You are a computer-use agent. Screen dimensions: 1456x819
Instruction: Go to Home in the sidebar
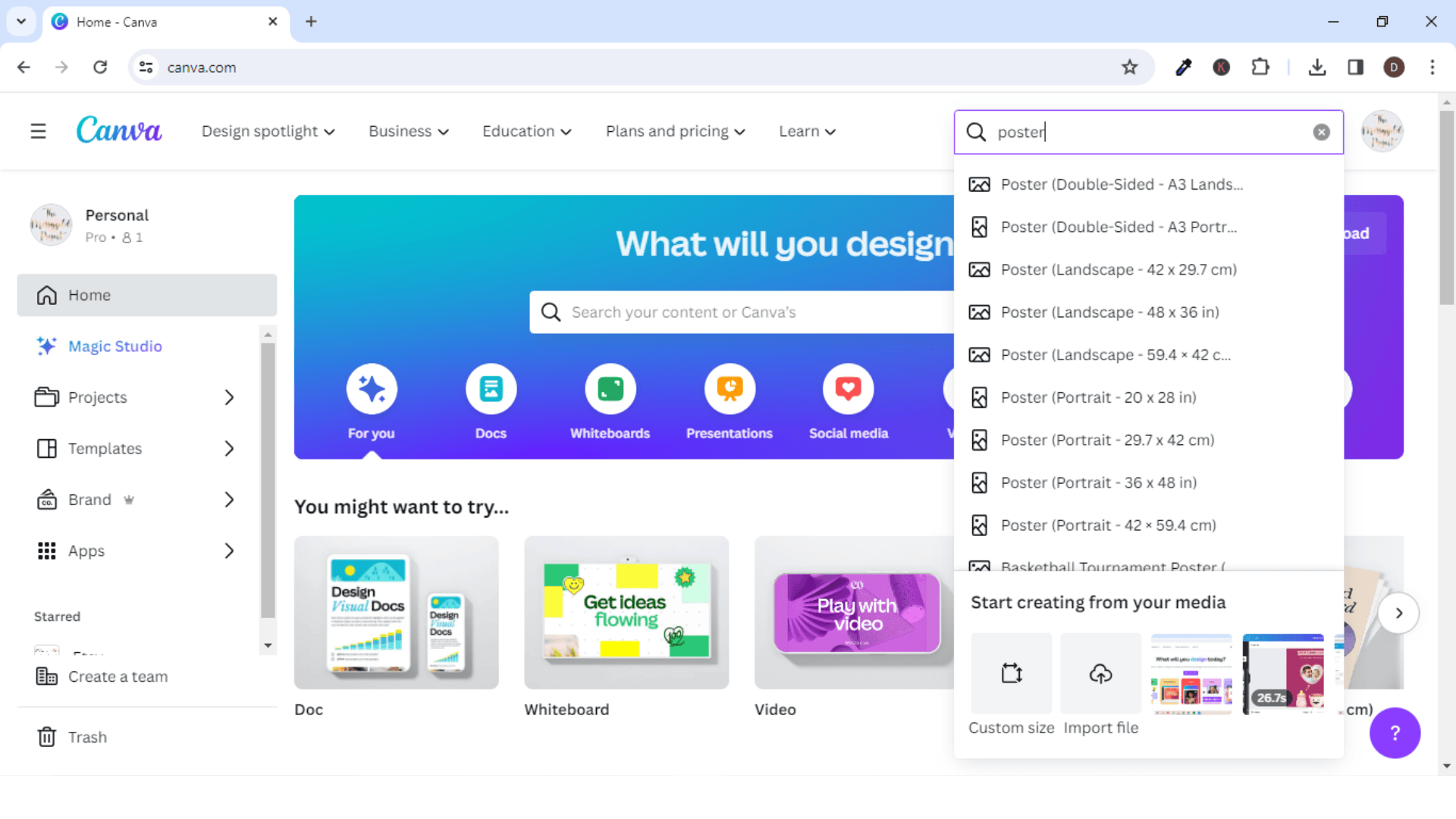147,295
